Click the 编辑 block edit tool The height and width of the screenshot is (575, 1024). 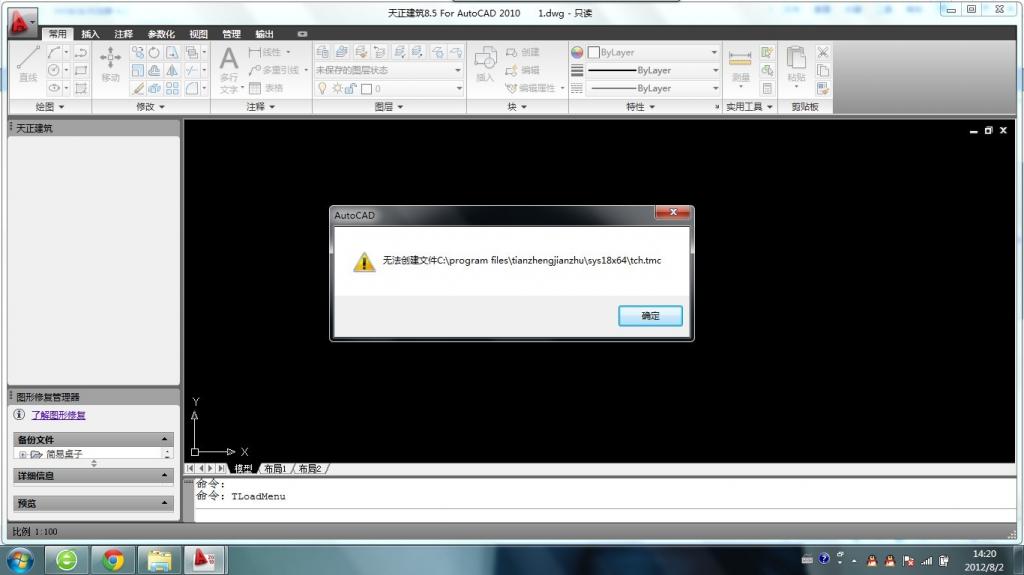click(x=522, y=70)
